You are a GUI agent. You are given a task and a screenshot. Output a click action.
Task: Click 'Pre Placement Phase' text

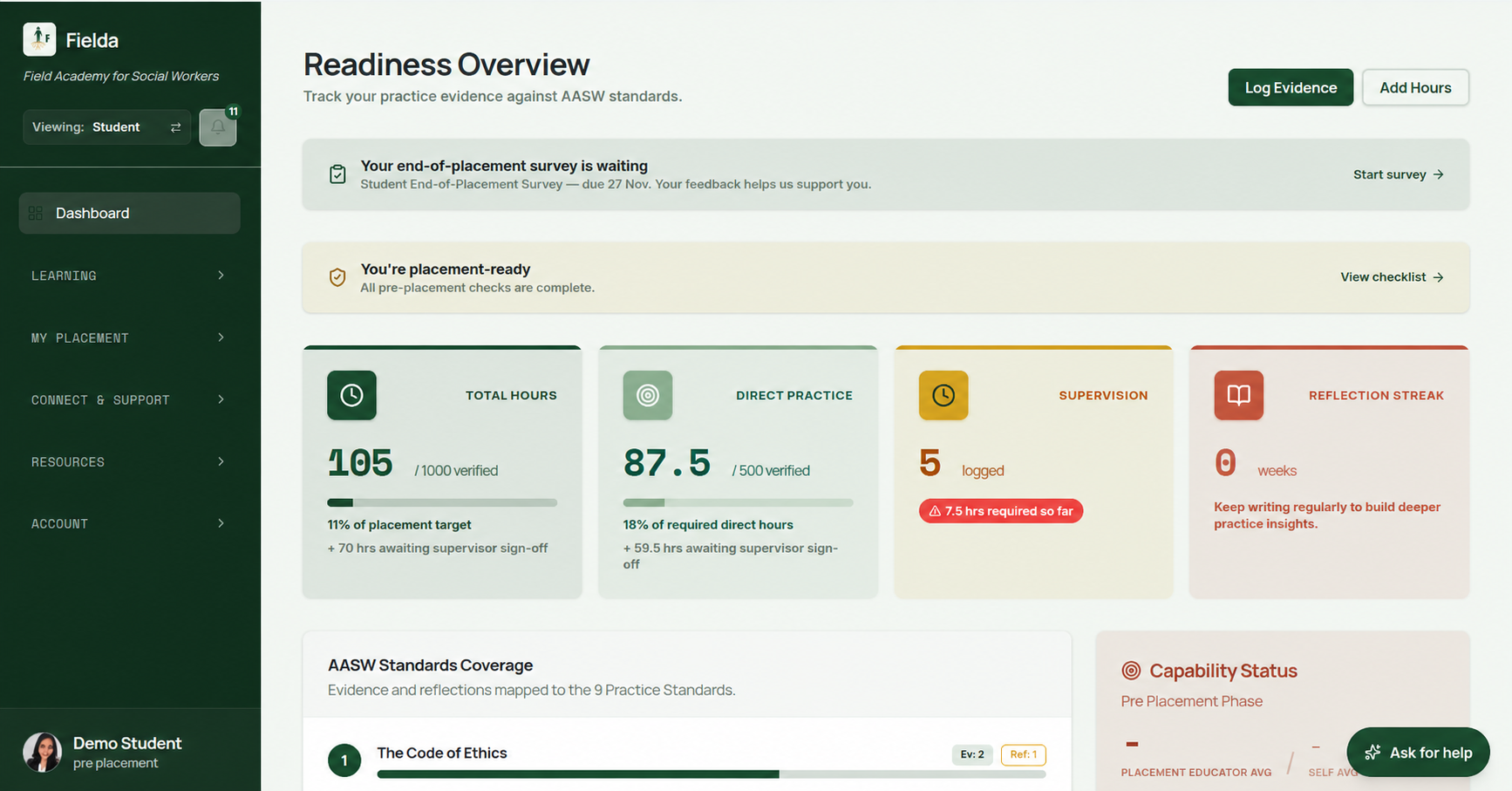pyautogui.click(x=1192, y=701)
